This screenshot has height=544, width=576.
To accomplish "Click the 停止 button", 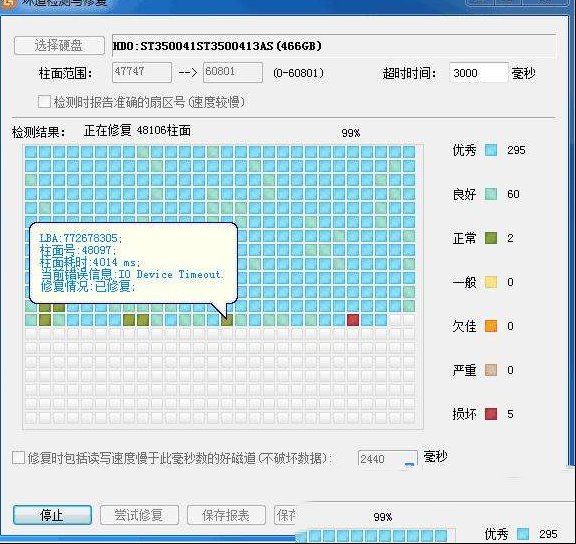I will tap(52, 515).
